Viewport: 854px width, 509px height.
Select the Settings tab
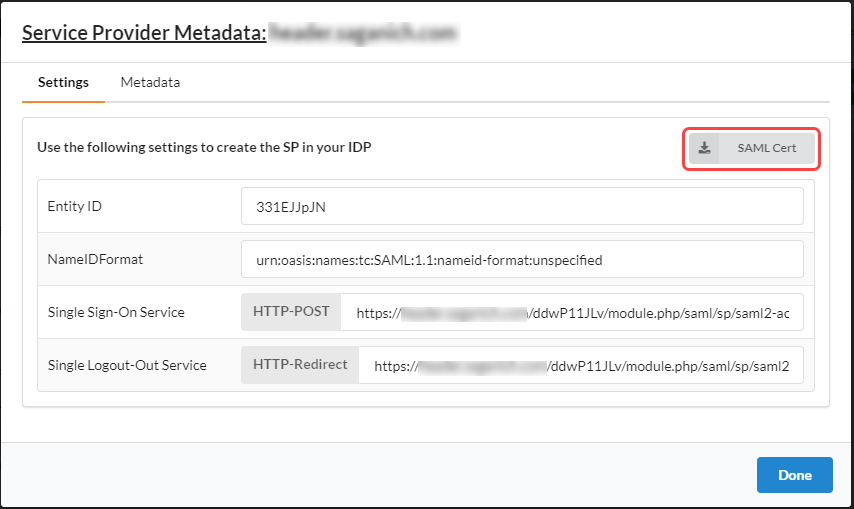[x=63, y=82]
